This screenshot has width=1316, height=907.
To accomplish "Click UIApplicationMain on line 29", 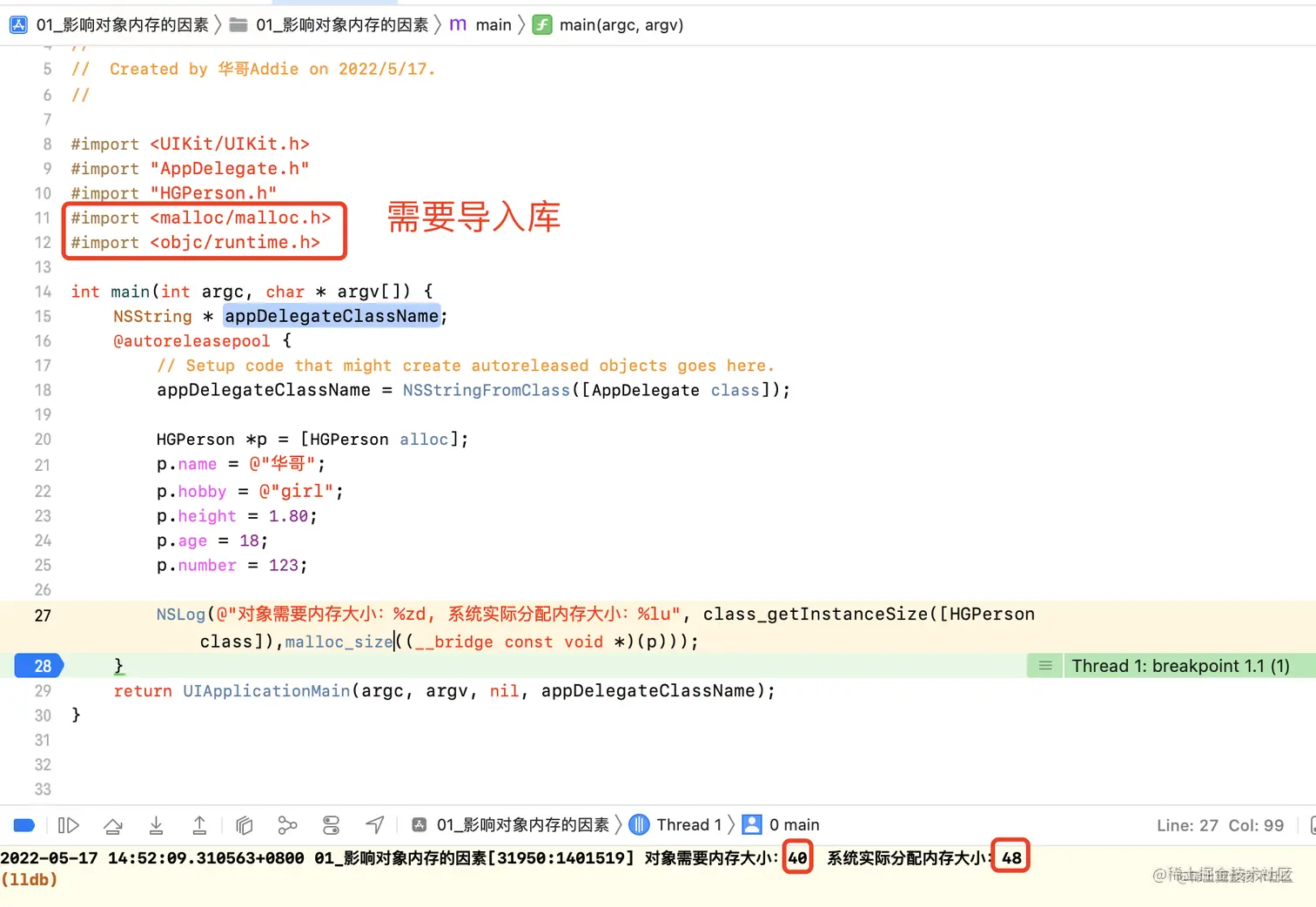I will point(266,691).
